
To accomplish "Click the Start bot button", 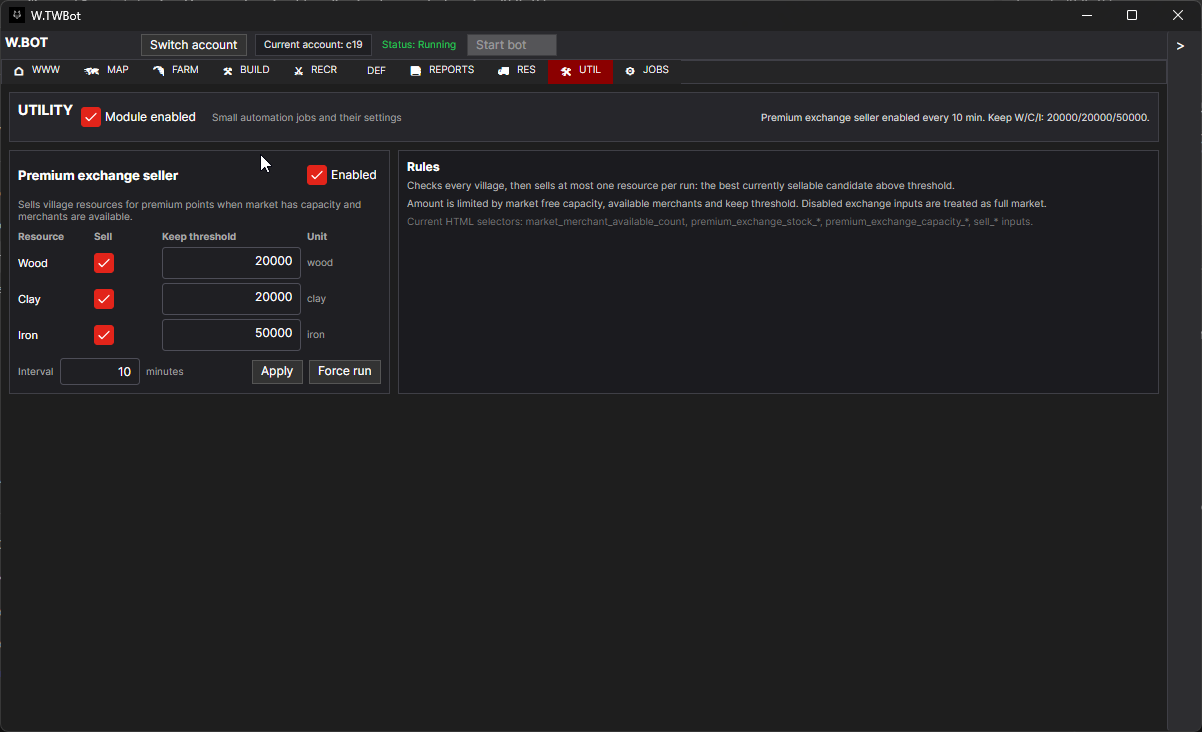I will pos(512,45).
